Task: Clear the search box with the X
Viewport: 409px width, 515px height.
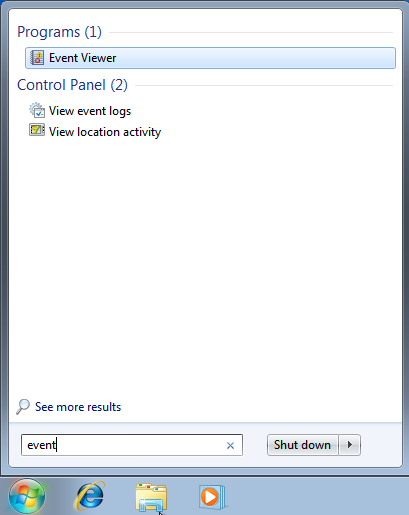Action: click(x=230, y=445)
